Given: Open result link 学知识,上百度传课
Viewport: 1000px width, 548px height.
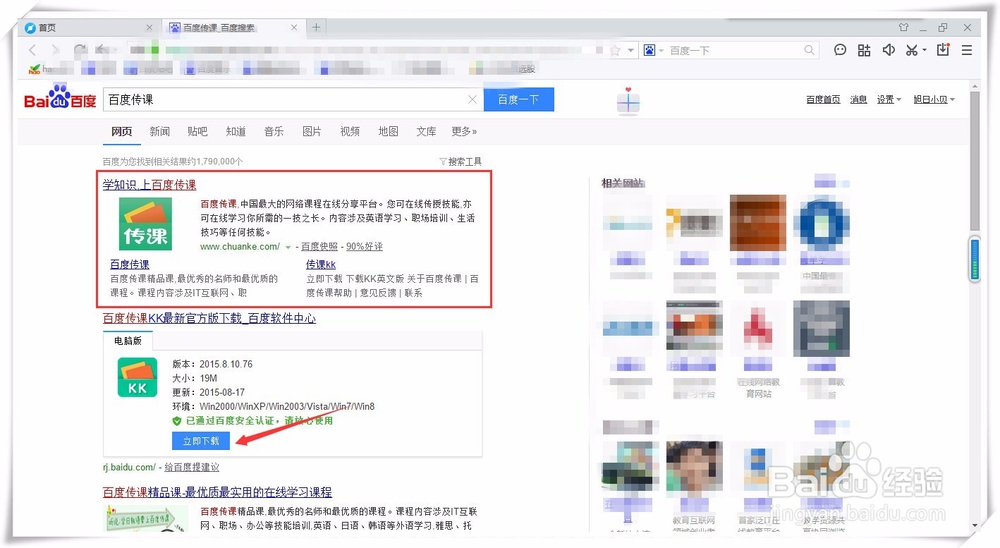Looking at the screenshot, I should point(150,185).
